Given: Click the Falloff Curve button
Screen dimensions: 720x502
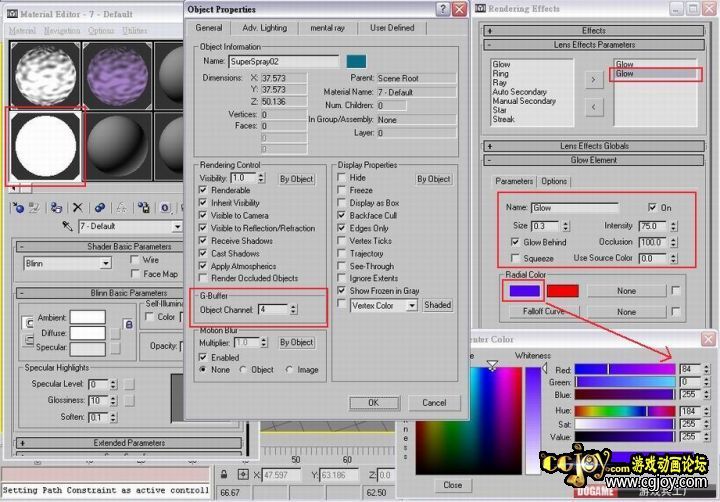Looking at the screenshot, I should [544, 311].
